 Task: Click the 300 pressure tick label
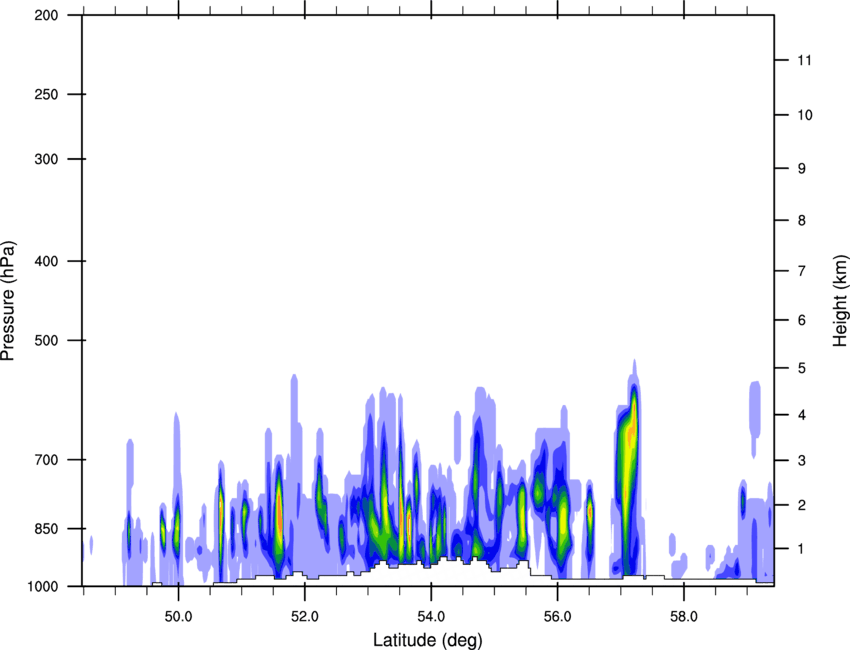click(x=46, y=159)
